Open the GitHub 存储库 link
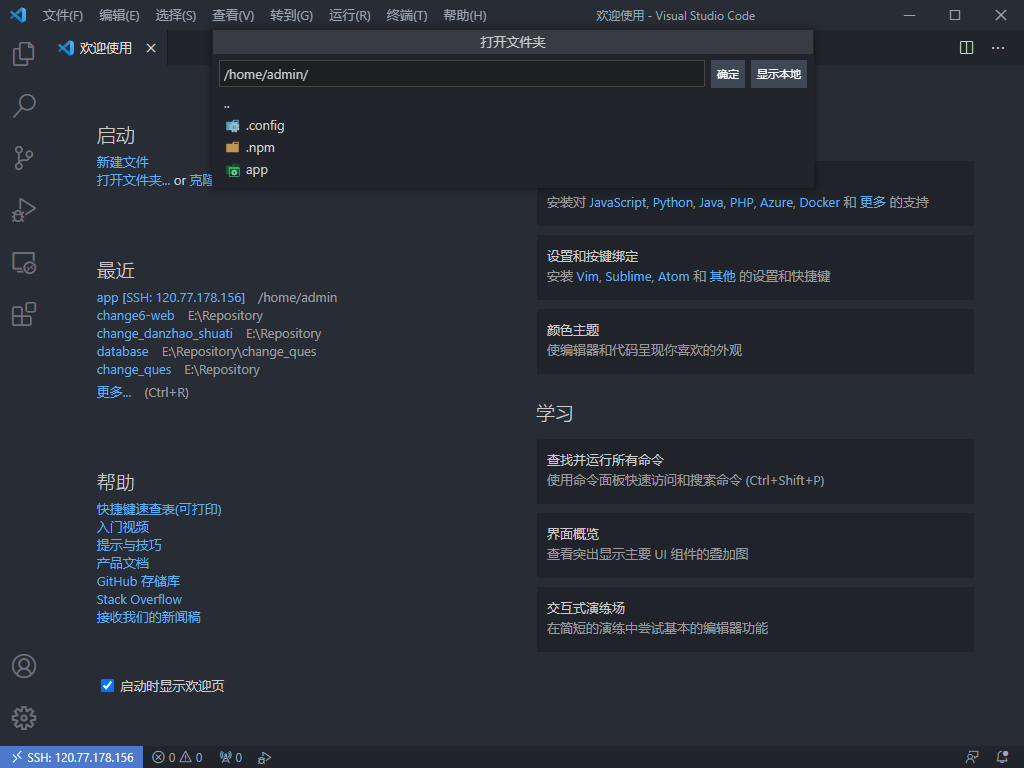The height and width of the screenshot is (768, 1024). 138,581
